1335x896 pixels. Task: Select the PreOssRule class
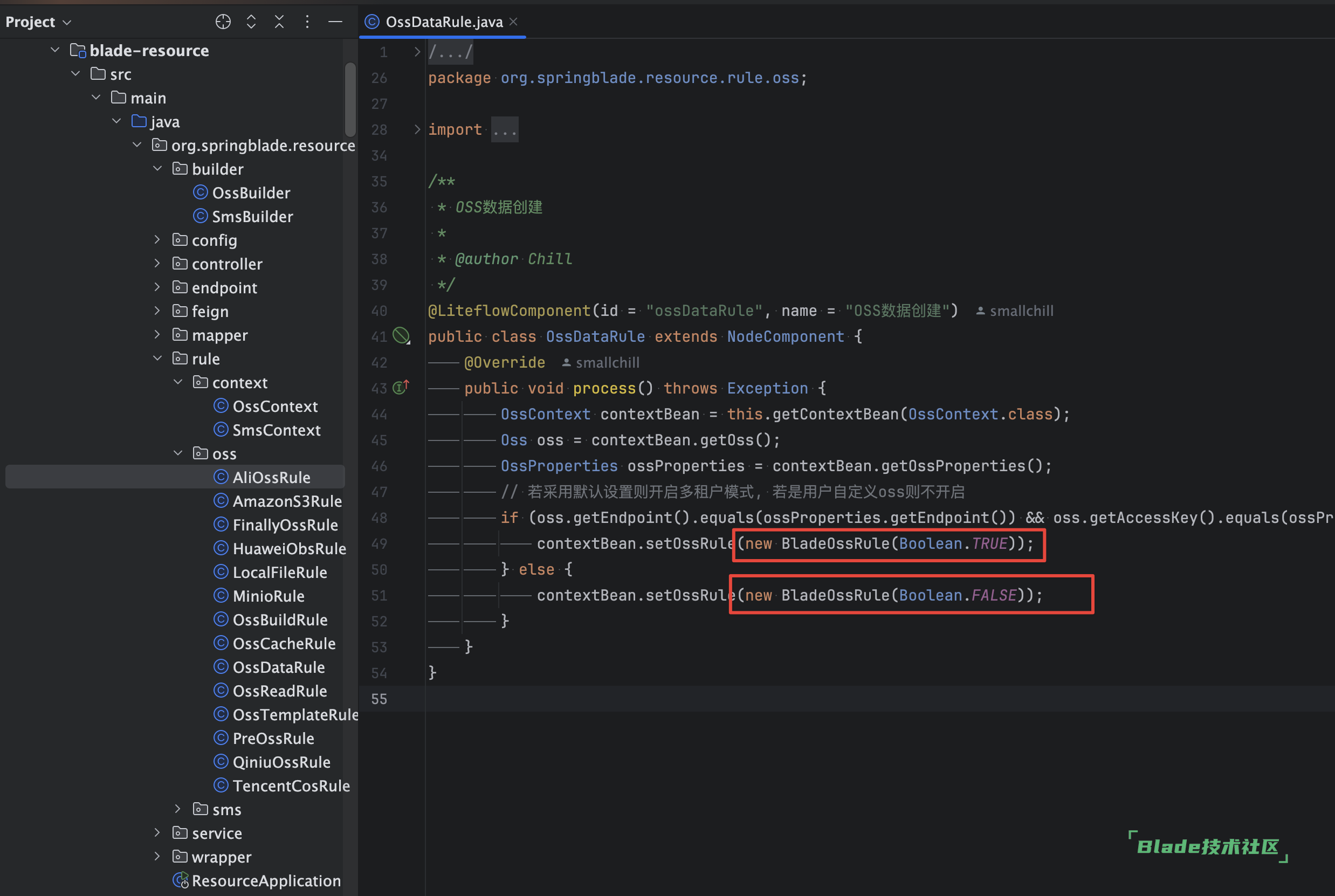(x=273, y=738)
